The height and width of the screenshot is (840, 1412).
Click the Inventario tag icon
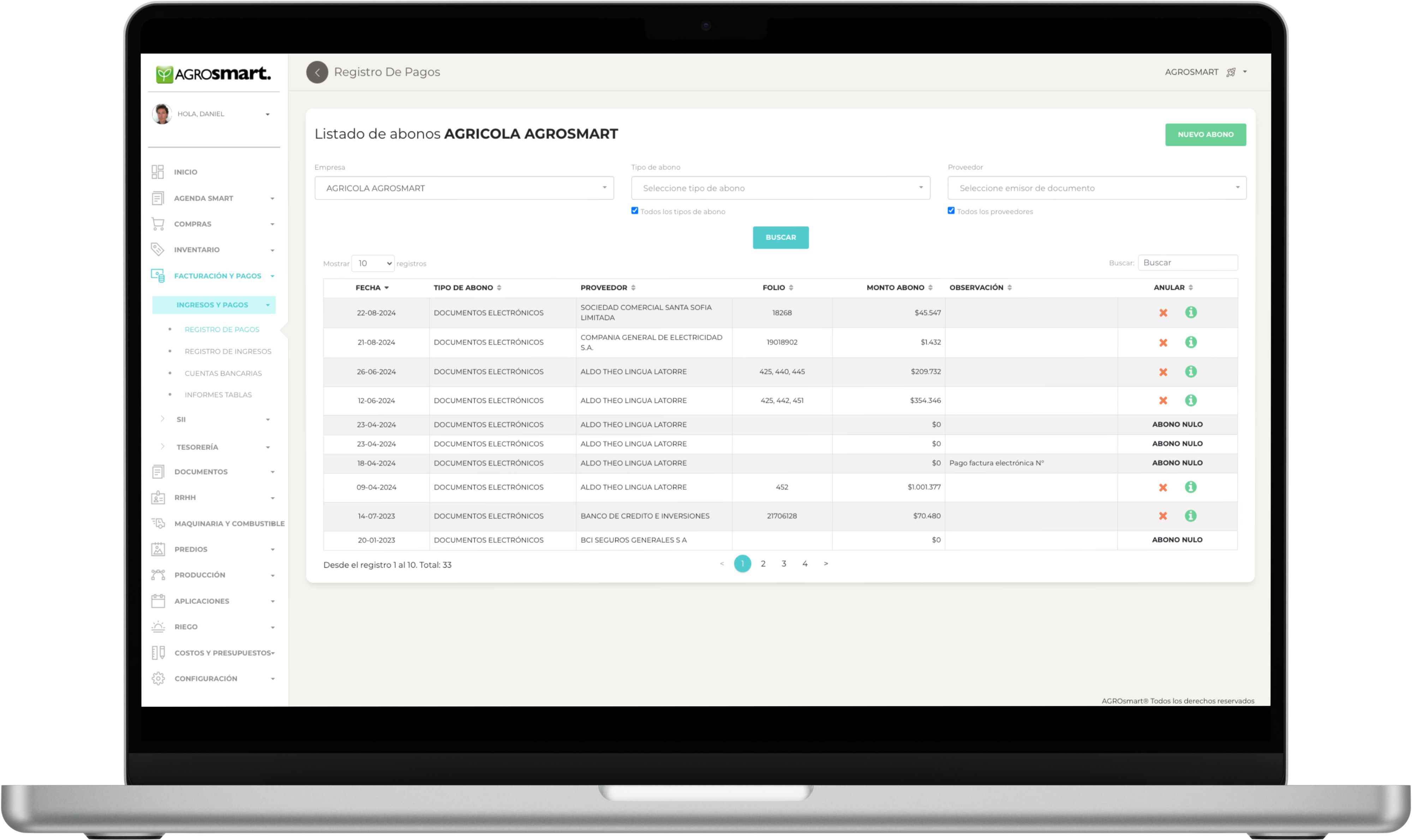(x=157, y=250)
